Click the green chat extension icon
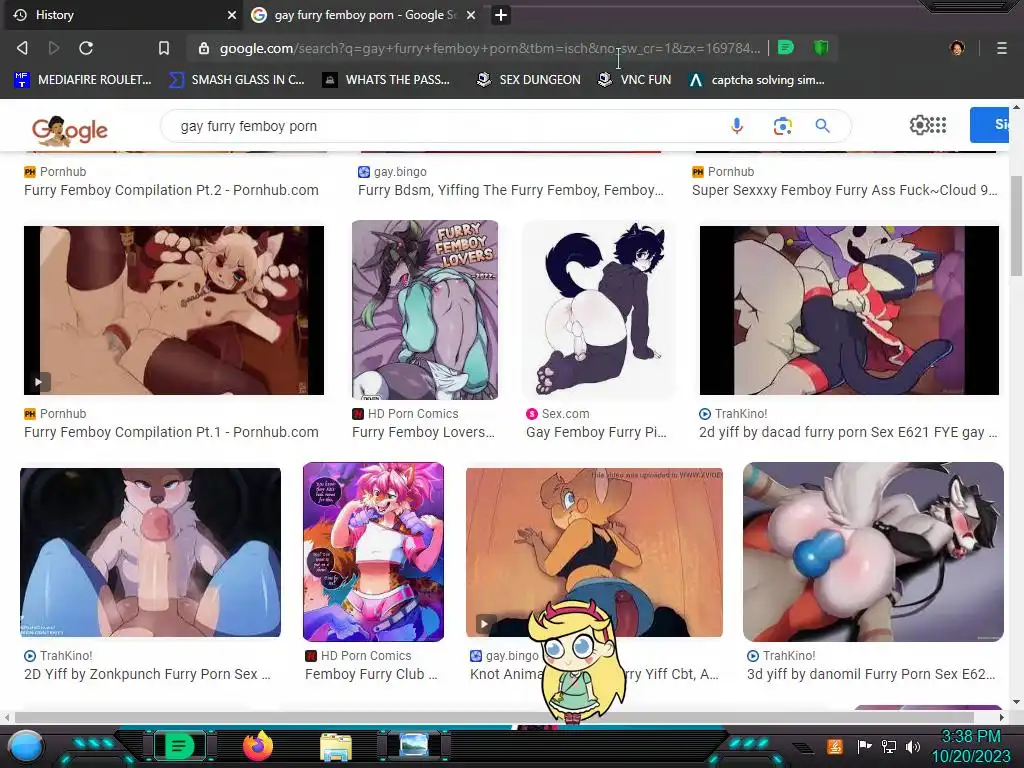The width and height of the screenshot is (1024, 768). pyautogui.click(x=786, y=48)
